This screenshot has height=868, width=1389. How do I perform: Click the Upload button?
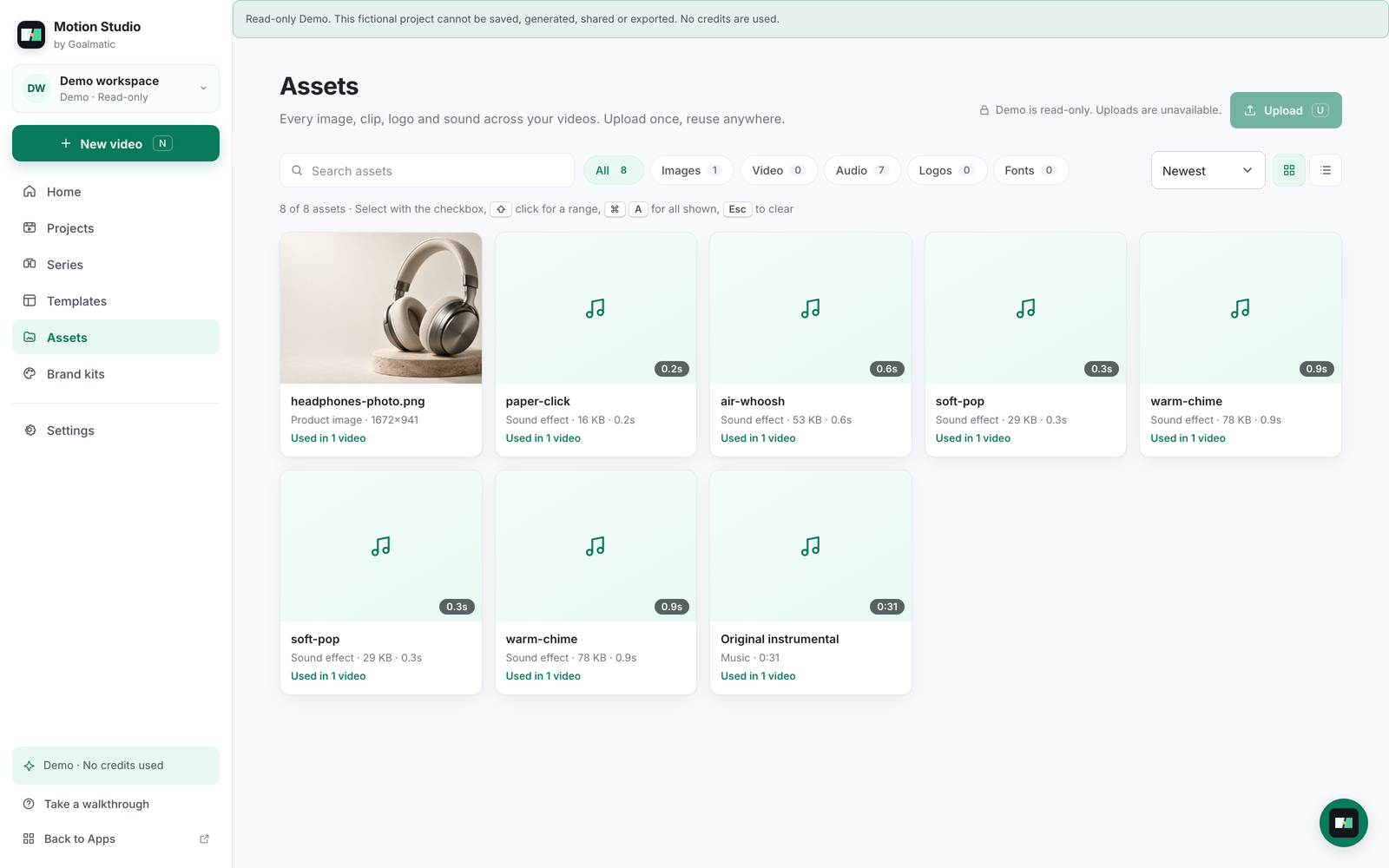click(x=1286, y=110)
